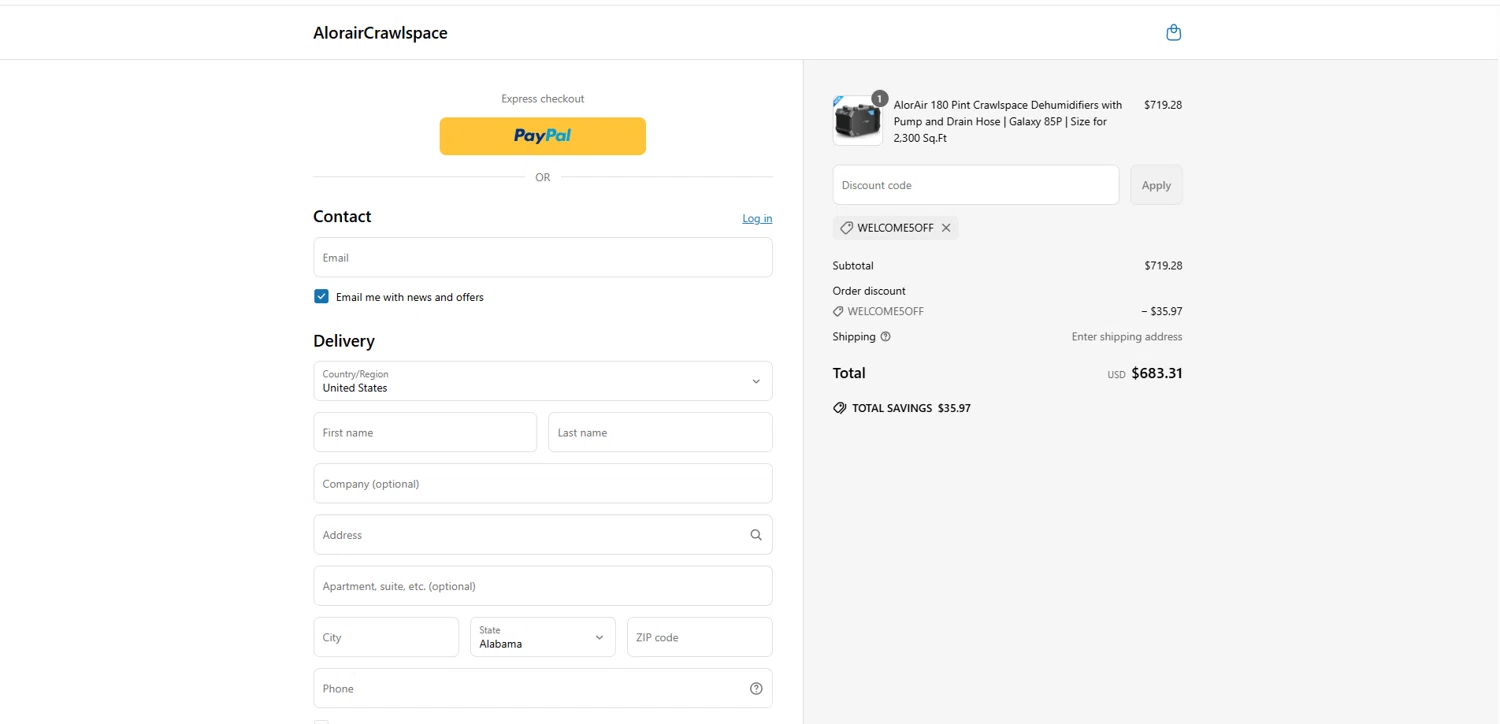Focus the ZIP code field
This screenshot has width=1500, height=724.
coord(700,637)
